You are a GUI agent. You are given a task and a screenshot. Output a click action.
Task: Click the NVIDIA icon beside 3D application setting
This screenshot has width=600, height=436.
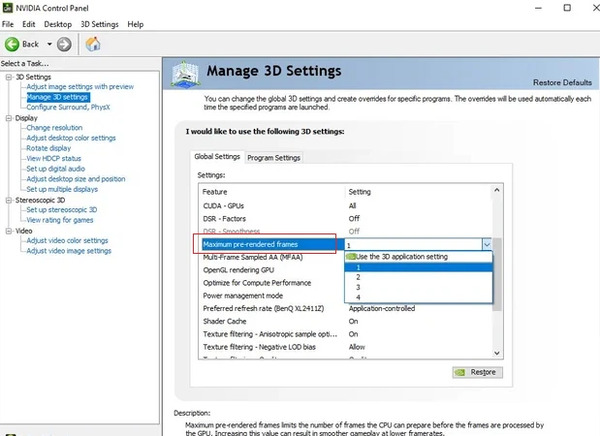click(x=351, y=257)
